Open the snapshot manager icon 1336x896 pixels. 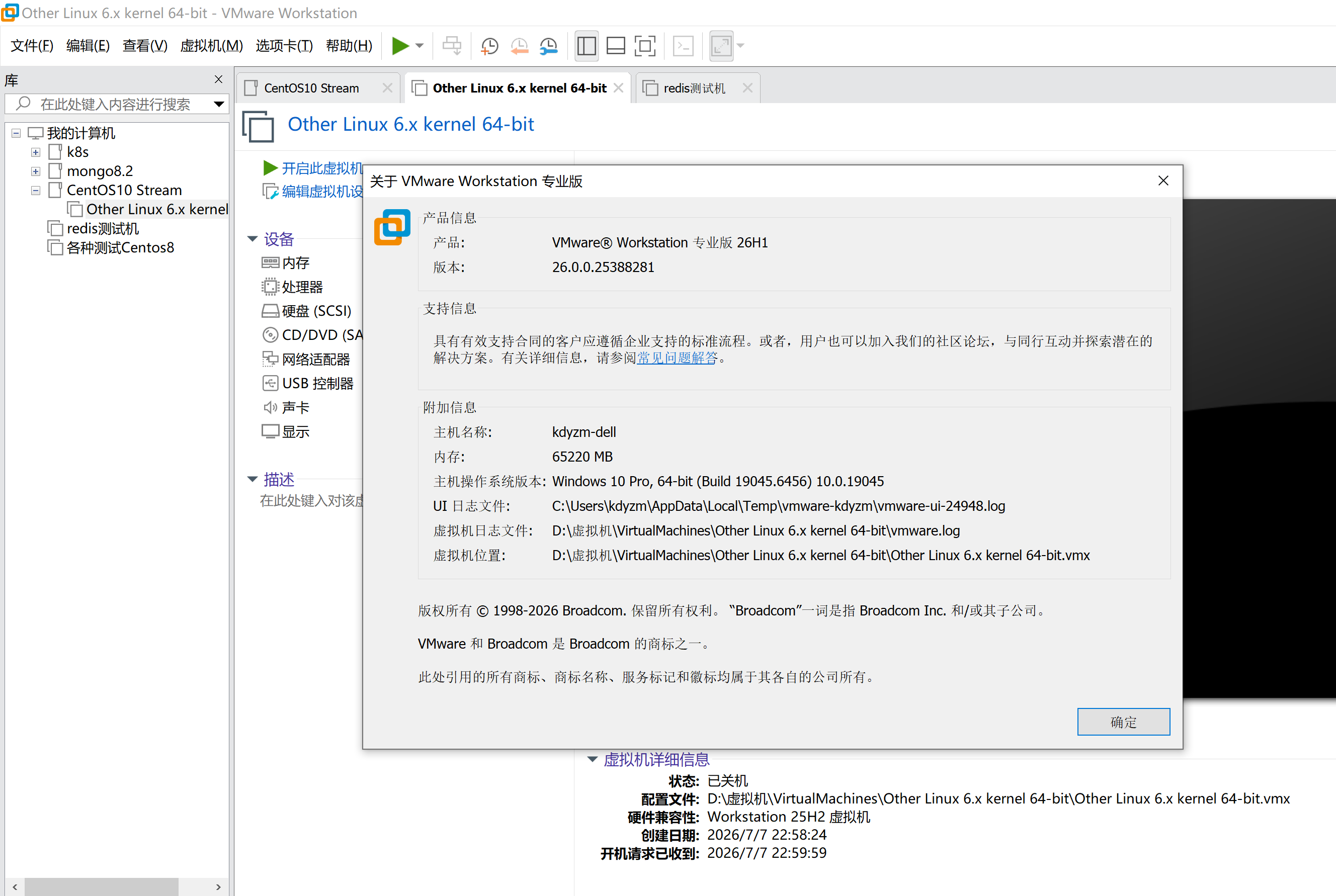549,46
